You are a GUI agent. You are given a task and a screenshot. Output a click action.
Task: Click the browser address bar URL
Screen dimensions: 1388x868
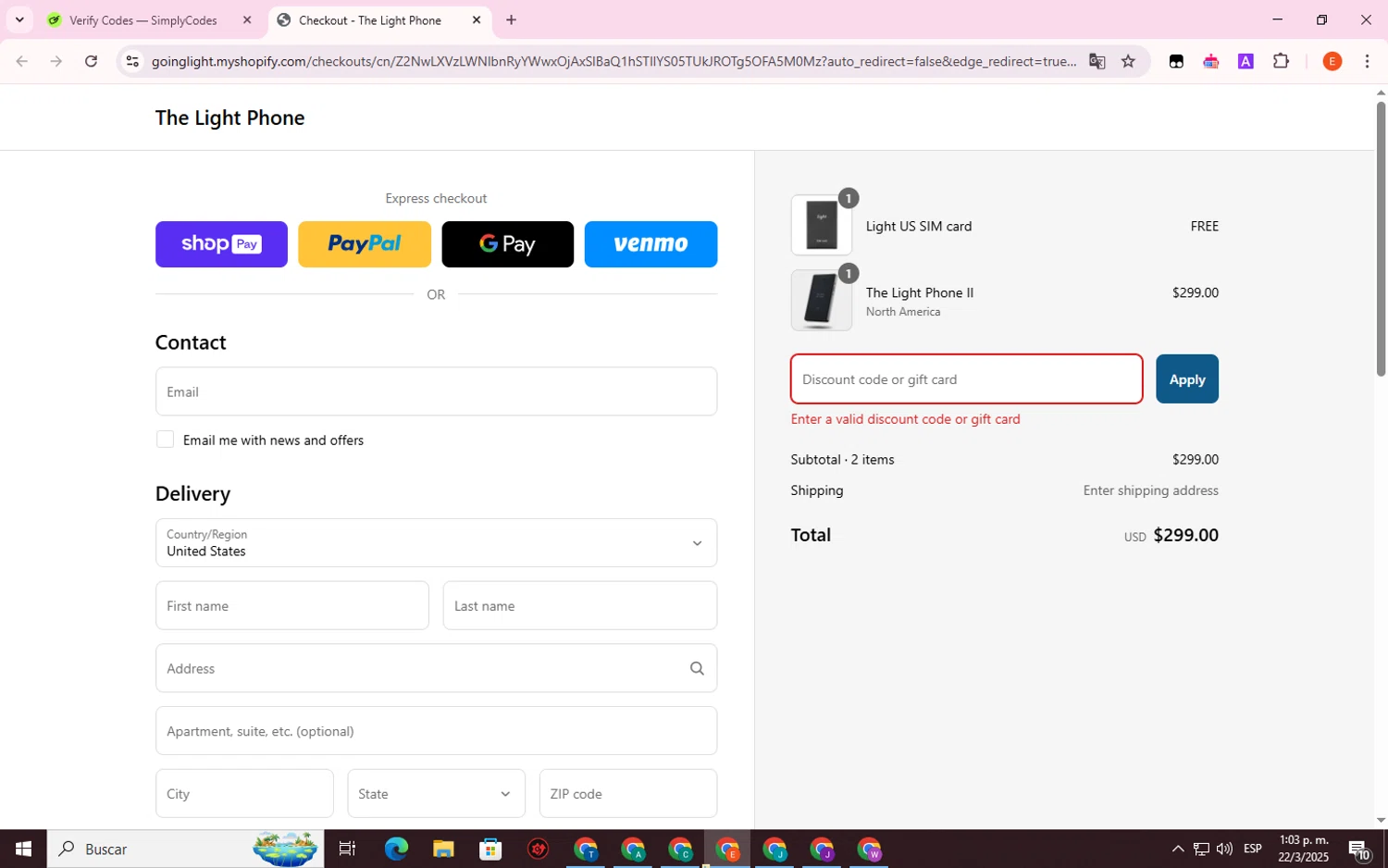[x=613, y=61]
